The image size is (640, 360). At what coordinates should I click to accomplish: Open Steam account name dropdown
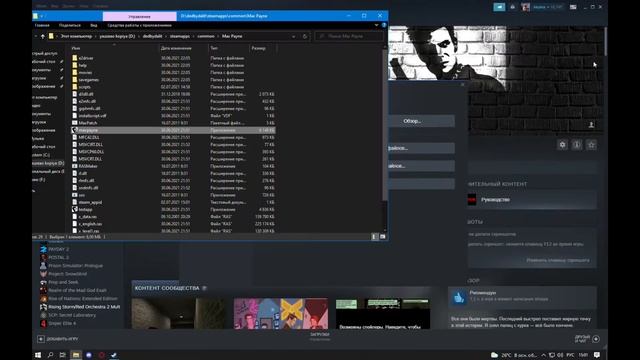(548, 7)
